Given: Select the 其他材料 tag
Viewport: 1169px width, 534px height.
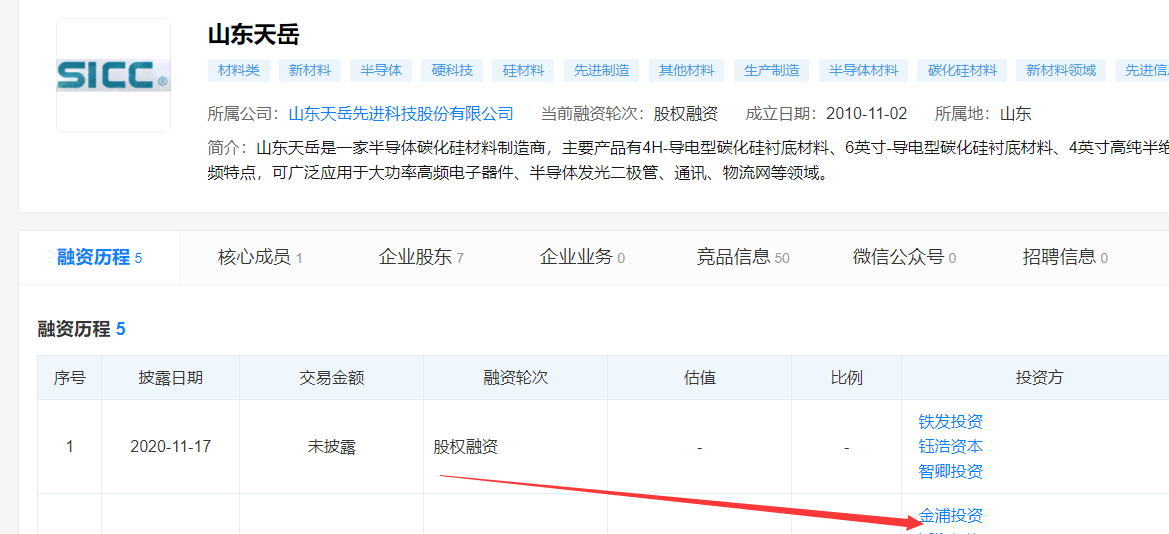Looking at the screenshot, I should click(686, 71).
